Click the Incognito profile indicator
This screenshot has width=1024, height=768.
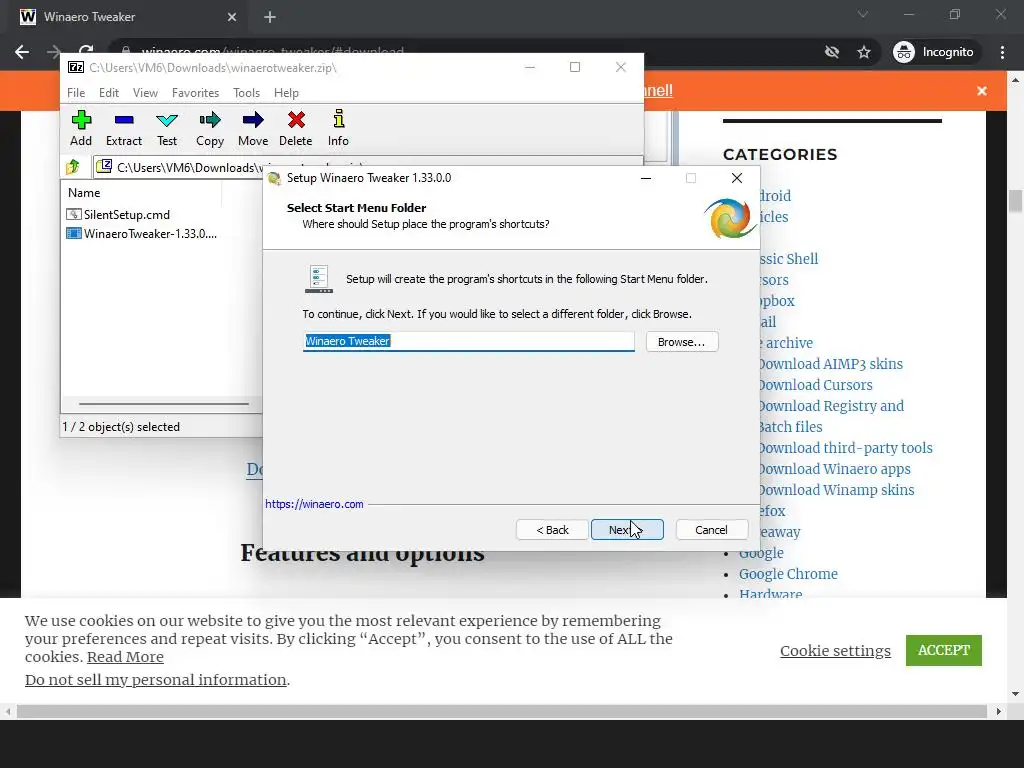click(x=933, y=52)
